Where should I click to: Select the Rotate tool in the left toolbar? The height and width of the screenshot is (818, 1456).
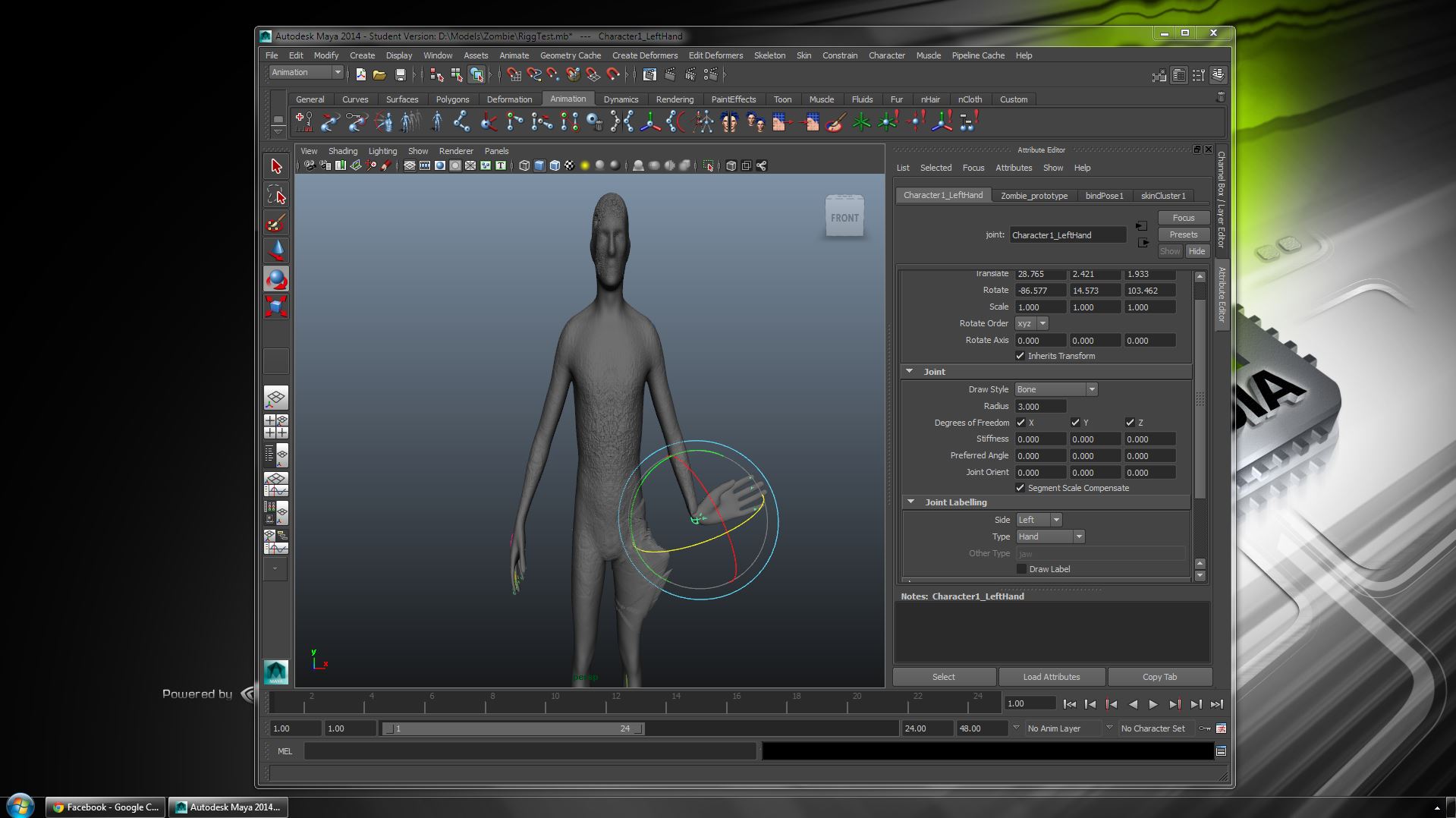(x=276, y=280)
